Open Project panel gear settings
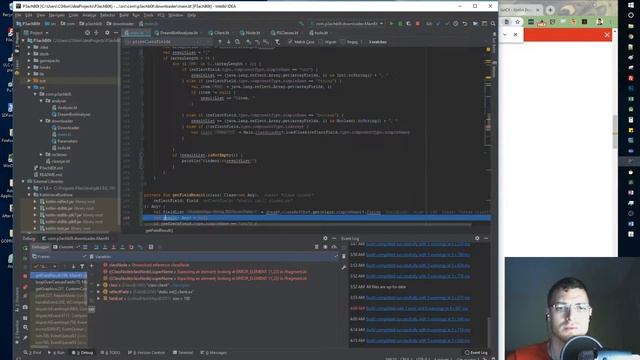Image resolution: width=640 pixels, height=360 pixels. click(107, 33)
